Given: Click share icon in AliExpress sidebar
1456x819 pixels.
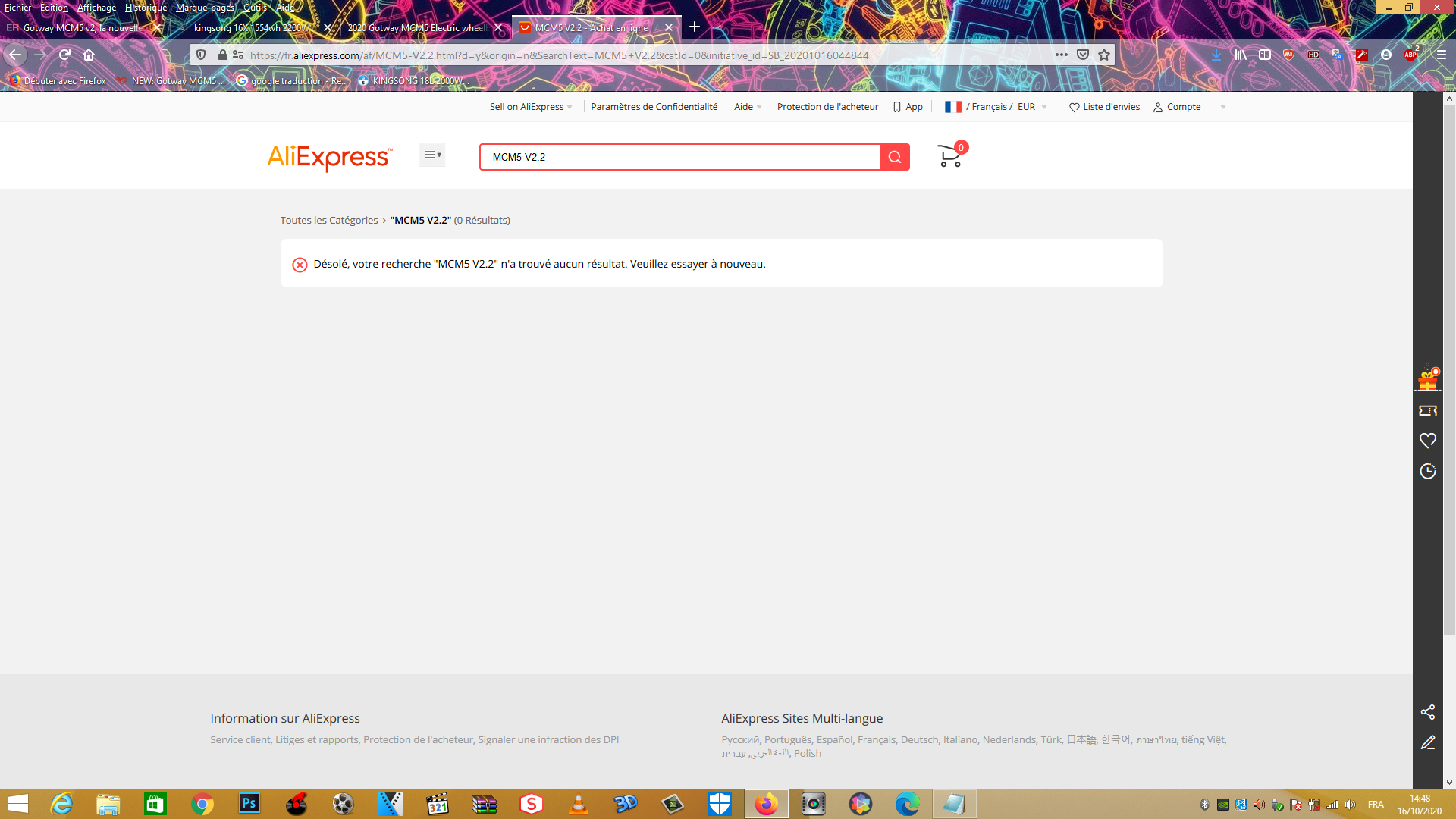Looking at the screenshot, I should (x=1428, y=712).
